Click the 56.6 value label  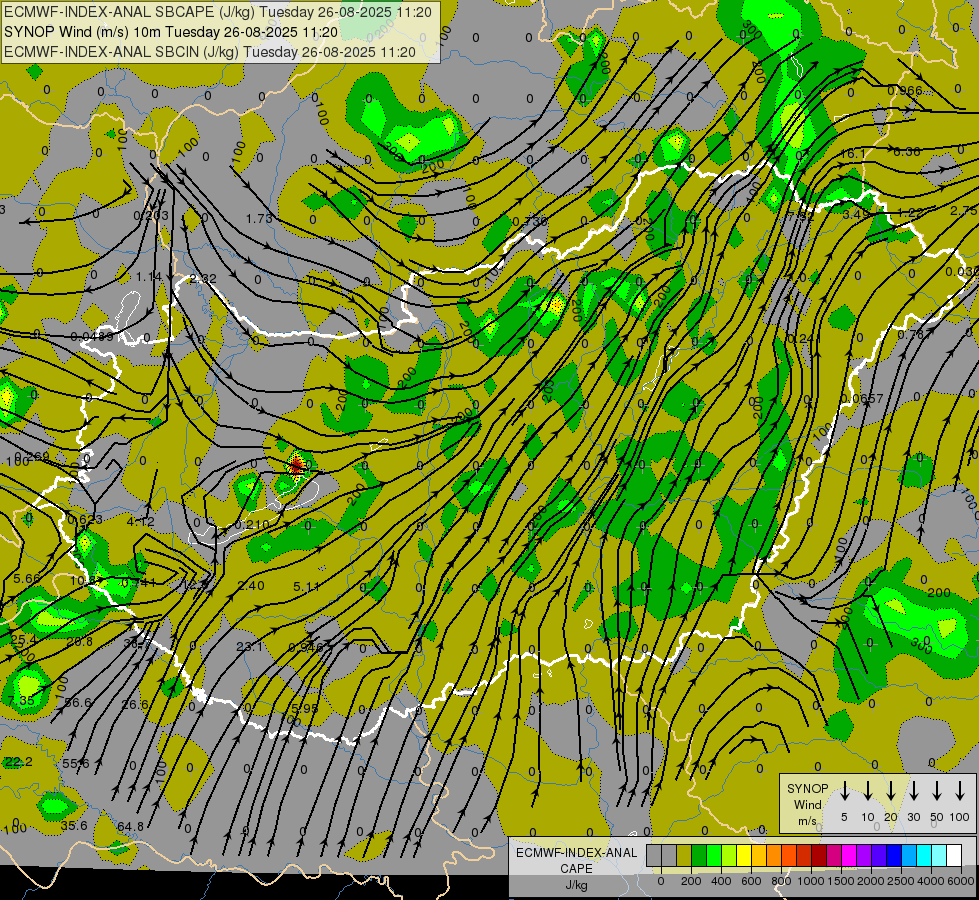79,703
